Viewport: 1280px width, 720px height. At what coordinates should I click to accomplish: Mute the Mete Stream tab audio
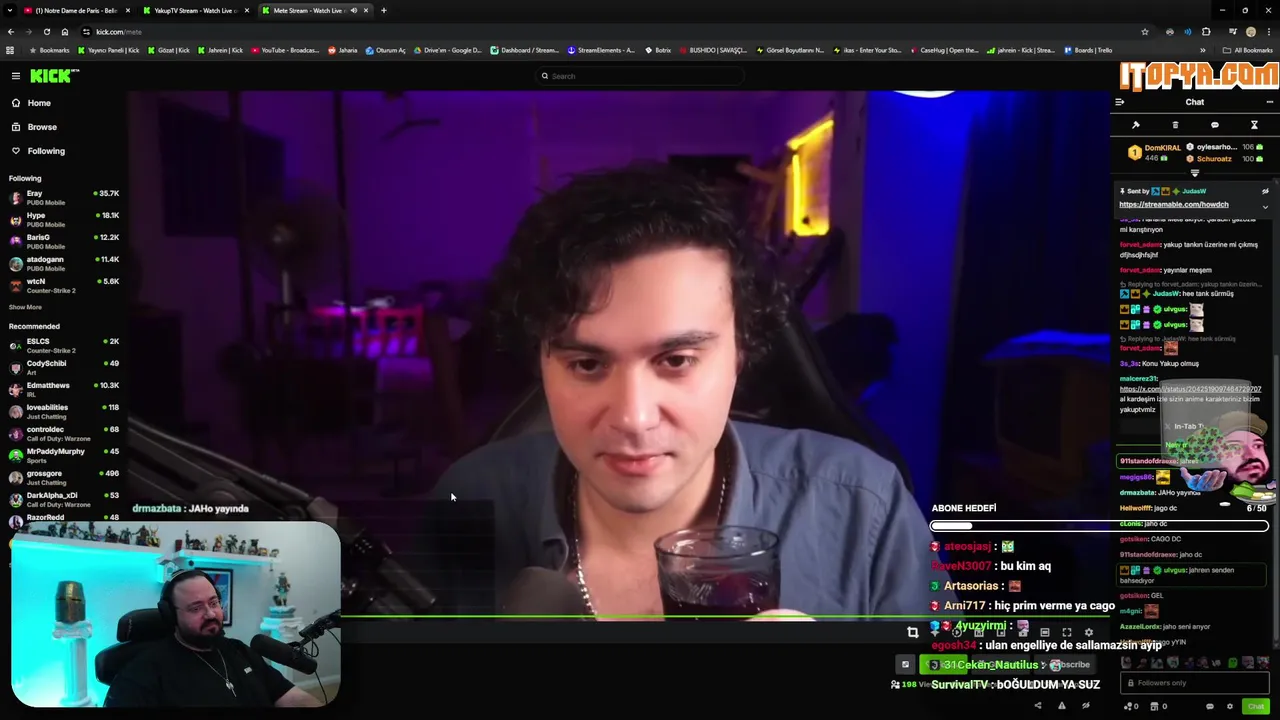pyautogui.click(x=353, y=10)
